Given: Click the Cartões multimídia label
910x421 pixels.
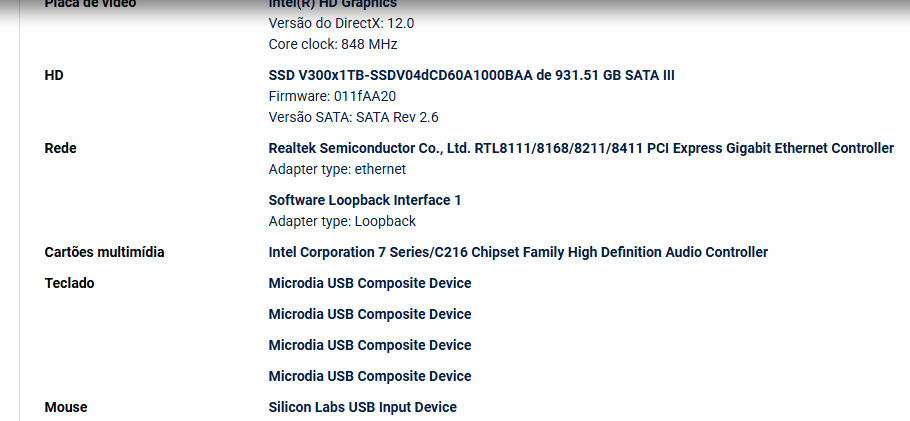Looking at the screenshot, I should pyautogui.click(x=104, y=252).
